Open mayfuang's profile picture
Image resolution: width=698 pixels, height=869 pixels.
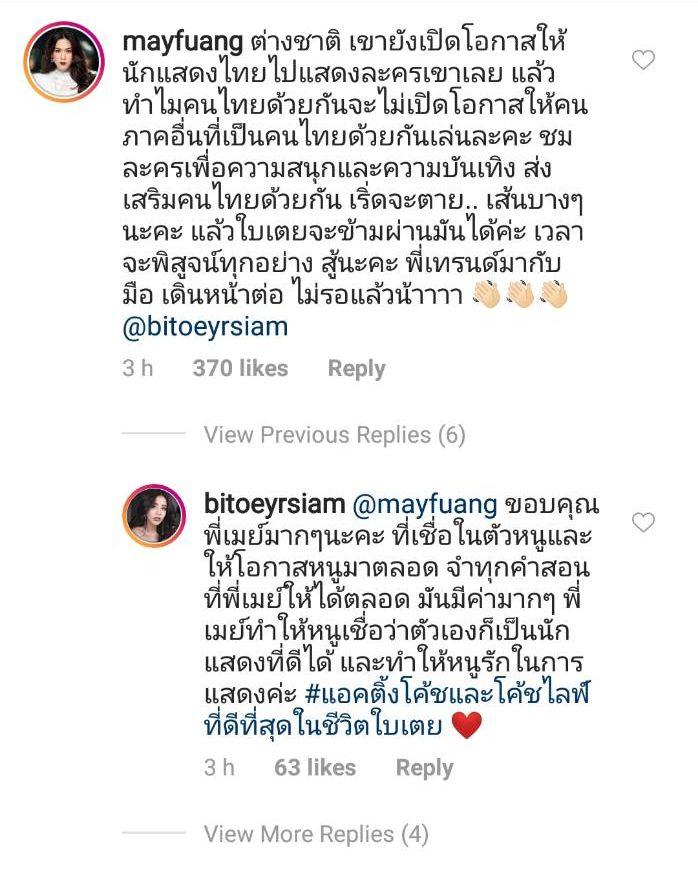click(x=64, y=62)
